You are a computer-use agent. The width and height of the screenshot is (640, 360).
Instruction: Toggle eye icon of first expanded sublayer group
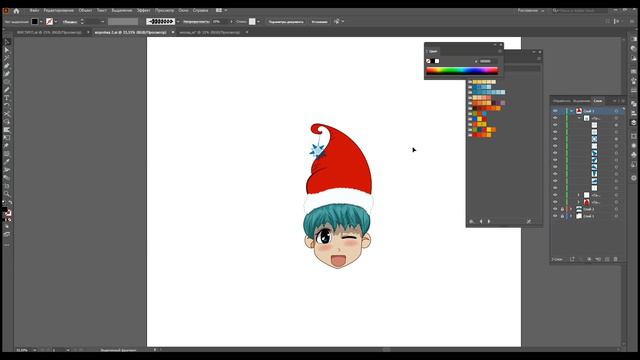(555, 118)
